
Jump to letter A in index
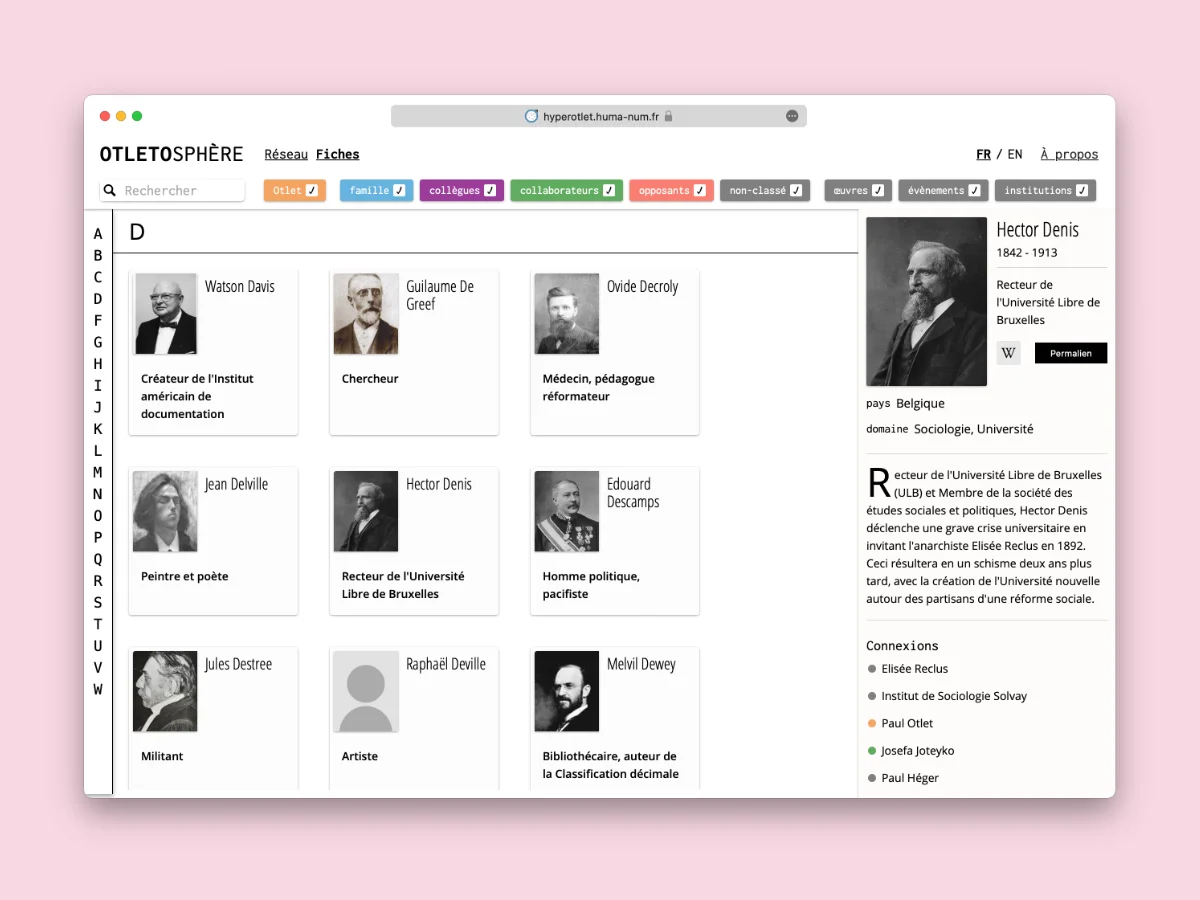(98, 234)
